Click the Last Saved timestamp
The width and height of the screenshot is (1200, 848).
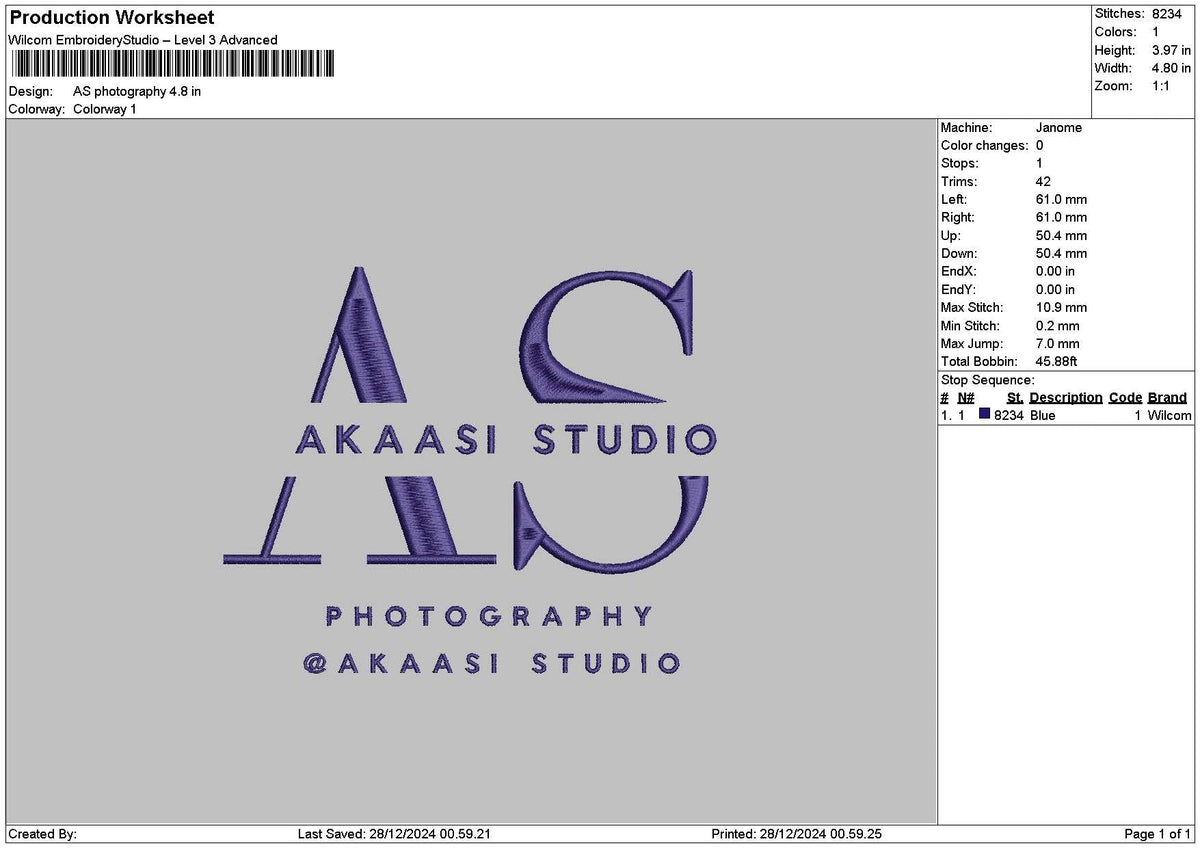(394, 834)
